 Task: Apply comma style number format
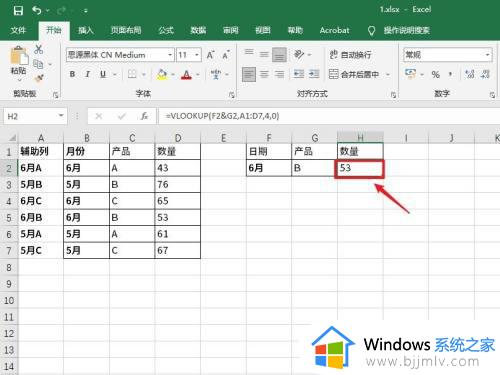pos(450,74)
